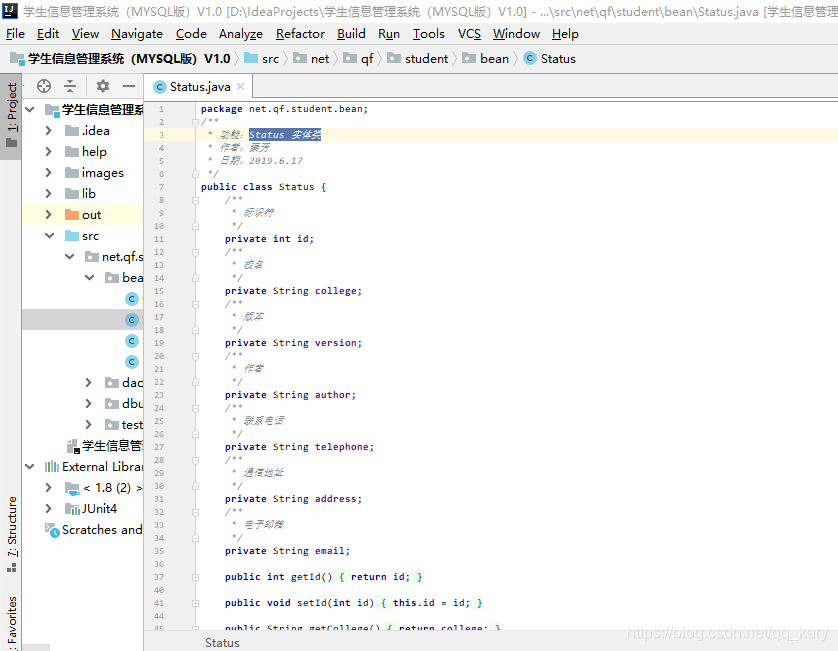Viewport: 838px width, 651px height.
Task: Collapse the src folder
Action: (x=50, y=236)
